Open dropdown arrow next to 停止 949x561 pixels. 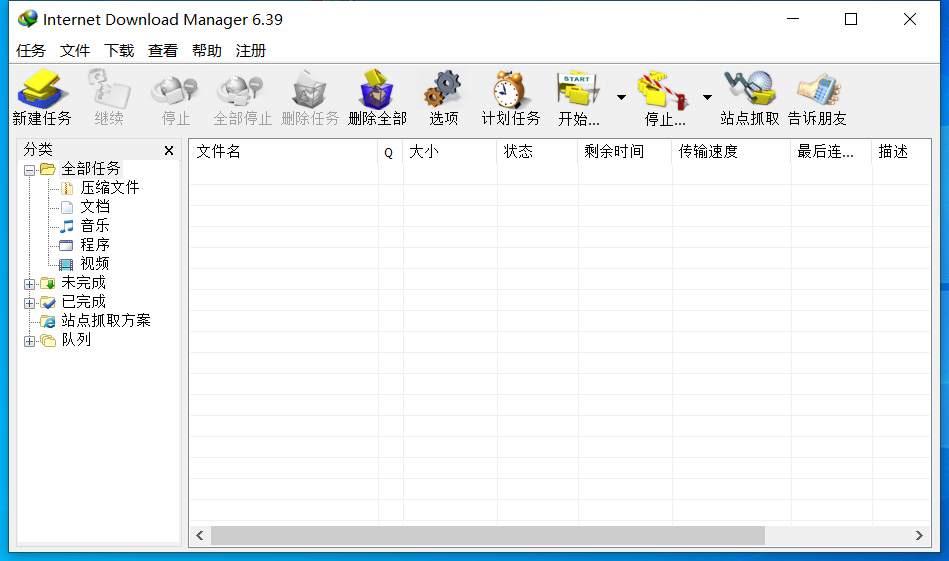click(707, 97)
